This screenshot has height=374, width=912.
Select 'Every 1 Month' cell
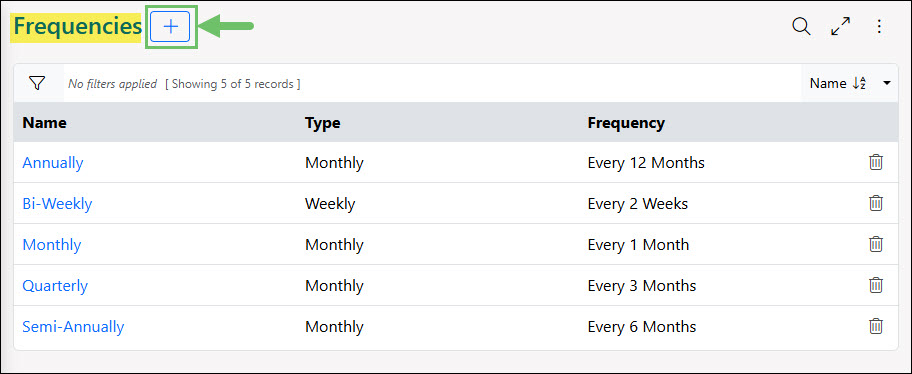click(x=638, y=244)
